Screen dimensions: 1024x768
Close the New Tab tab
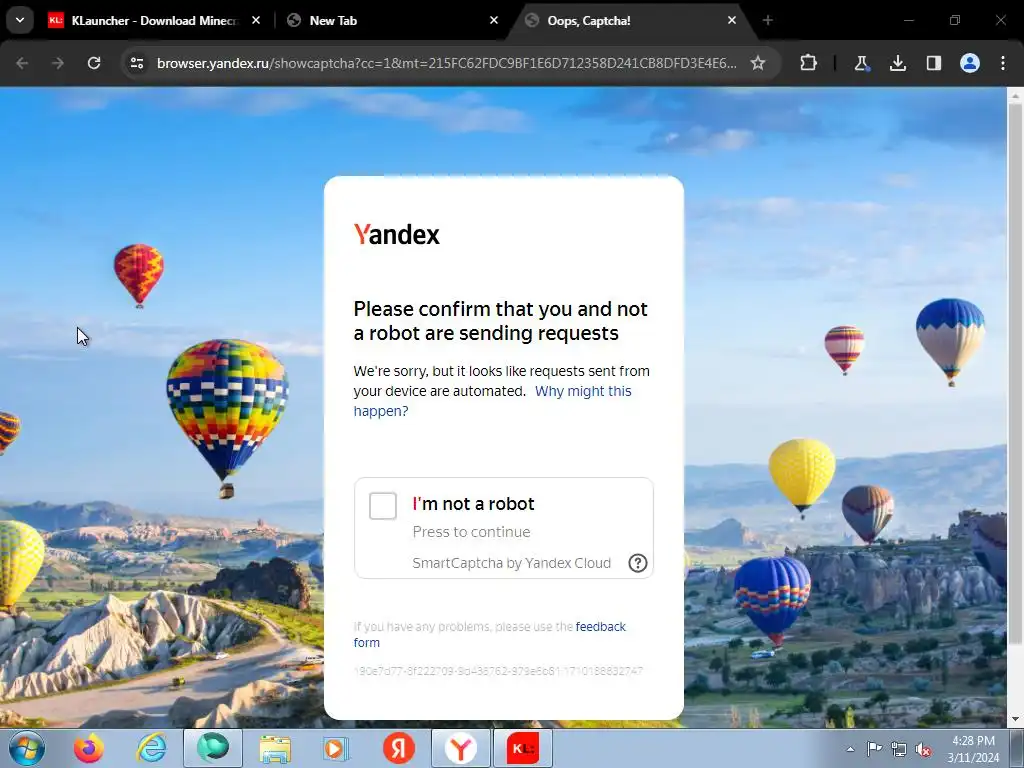(x=494, y=21)
